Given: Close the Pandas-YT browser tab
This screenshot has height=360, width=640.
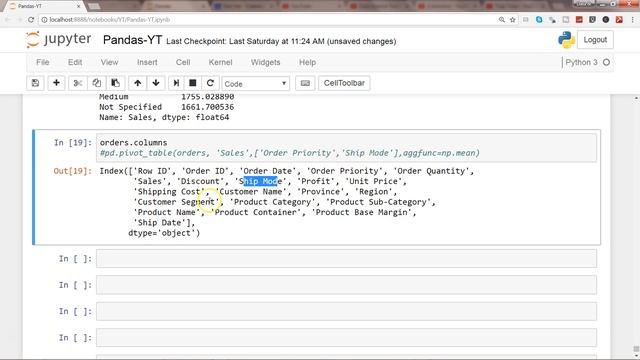Looking at the screenshot, I should 78,7.
